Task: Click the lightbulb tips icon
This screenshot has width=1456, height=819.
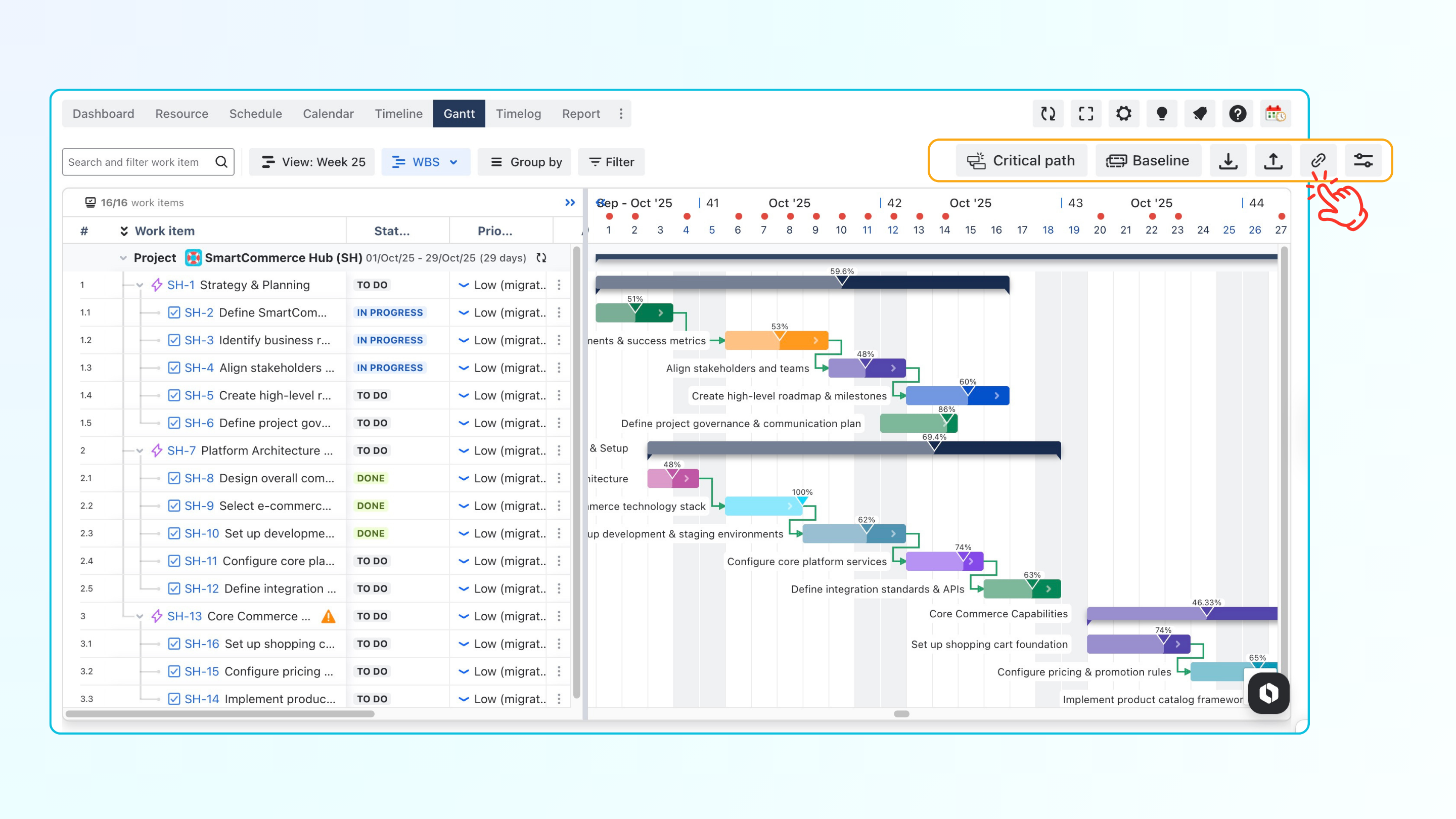Action: [x=1162, y=114]
